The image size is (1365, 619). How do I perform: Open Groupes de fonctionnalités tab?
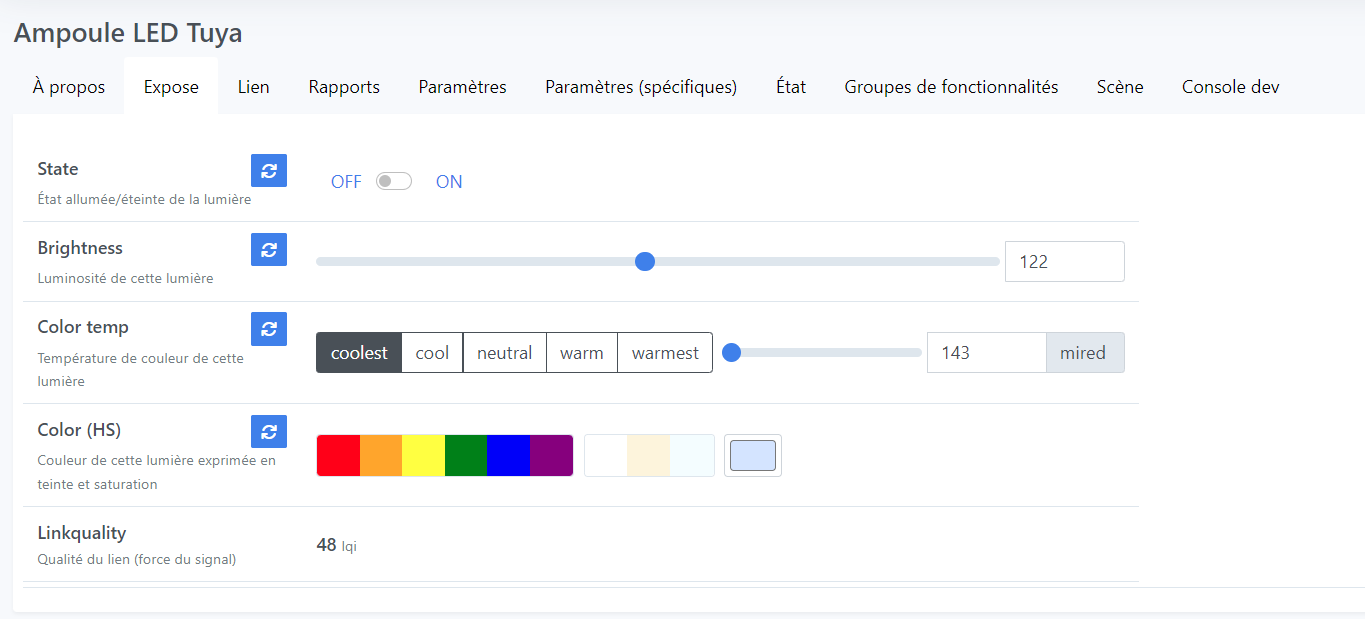(951, 87)
